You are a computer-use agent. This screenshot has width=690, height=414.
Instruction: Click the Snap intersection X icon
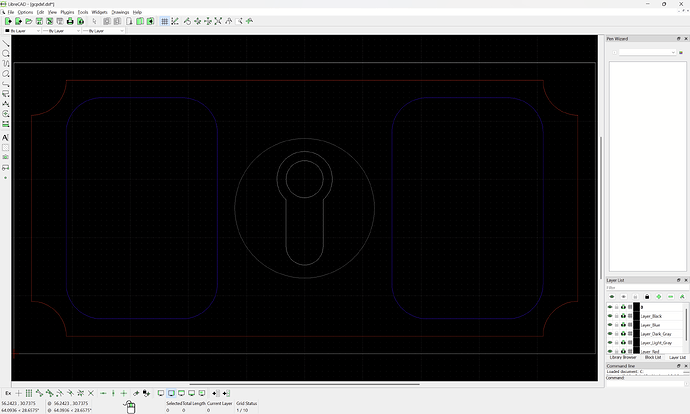coord(91,393)
